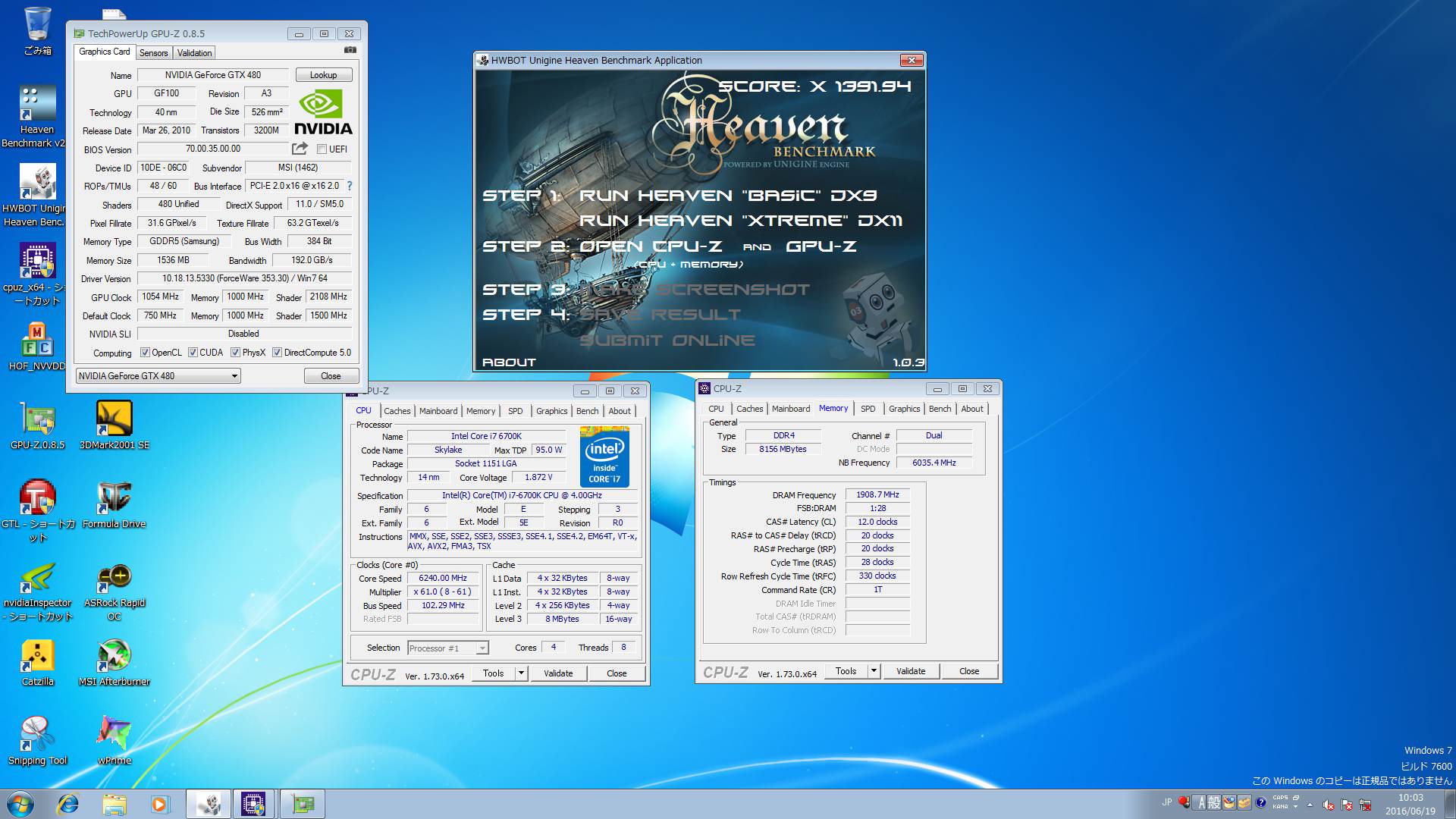1456x819 pixels.
Task: Open Tools dropdown arrow in CPU-Z Memory window
Action: click(874, 671)
